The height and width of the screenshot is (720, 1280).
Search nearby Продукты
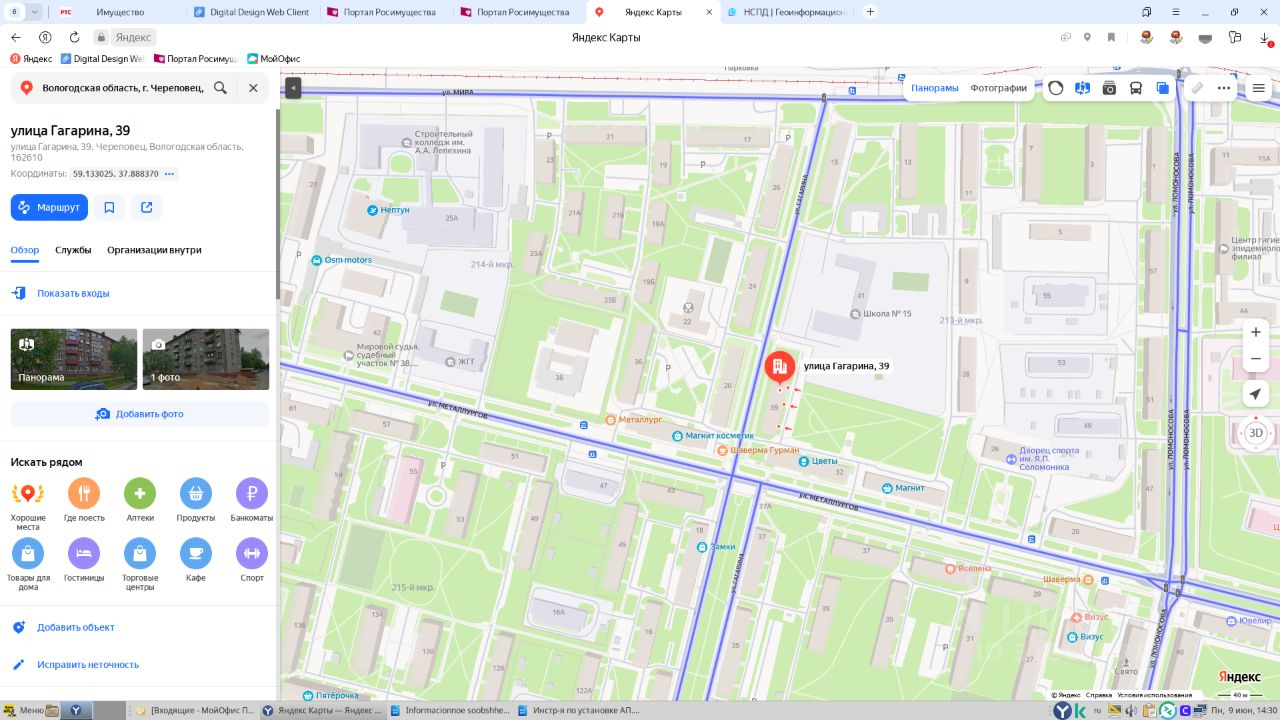196,500
